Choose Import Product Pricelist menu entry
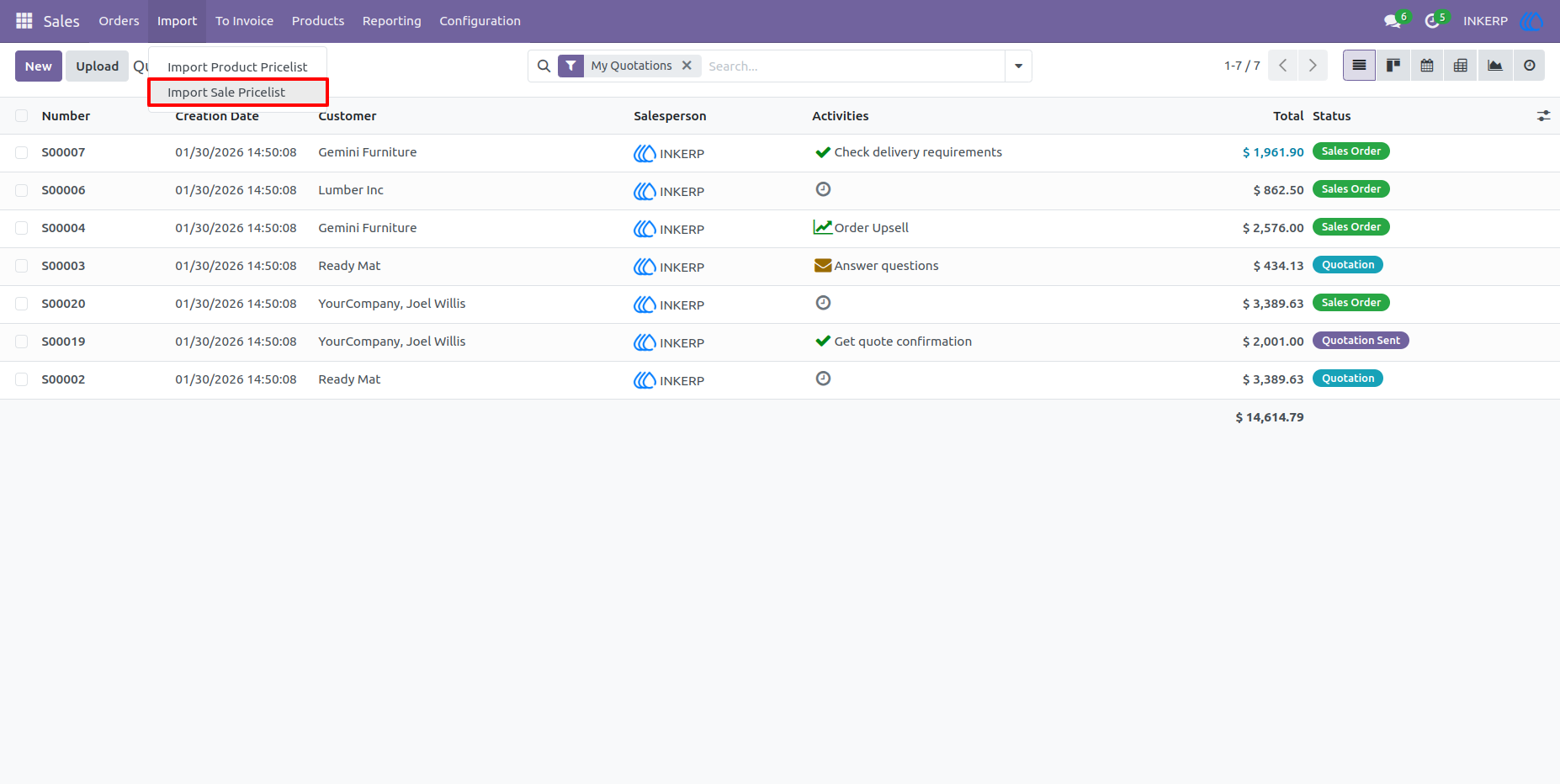Image resolution: width=1560 pixels, height=784 pixels. click(238, 67)
